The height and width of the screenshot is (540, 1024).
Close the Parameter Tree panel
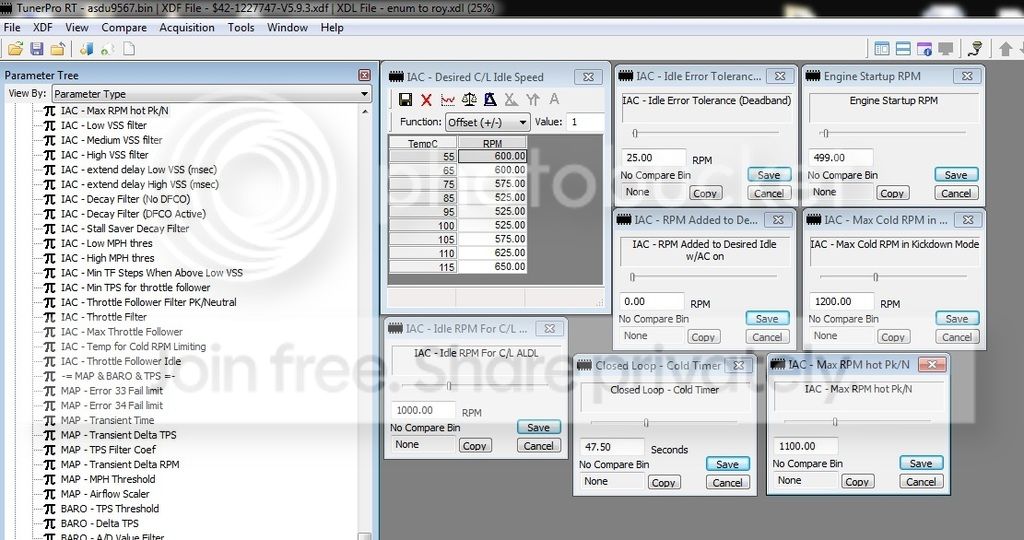click(364, 75)
